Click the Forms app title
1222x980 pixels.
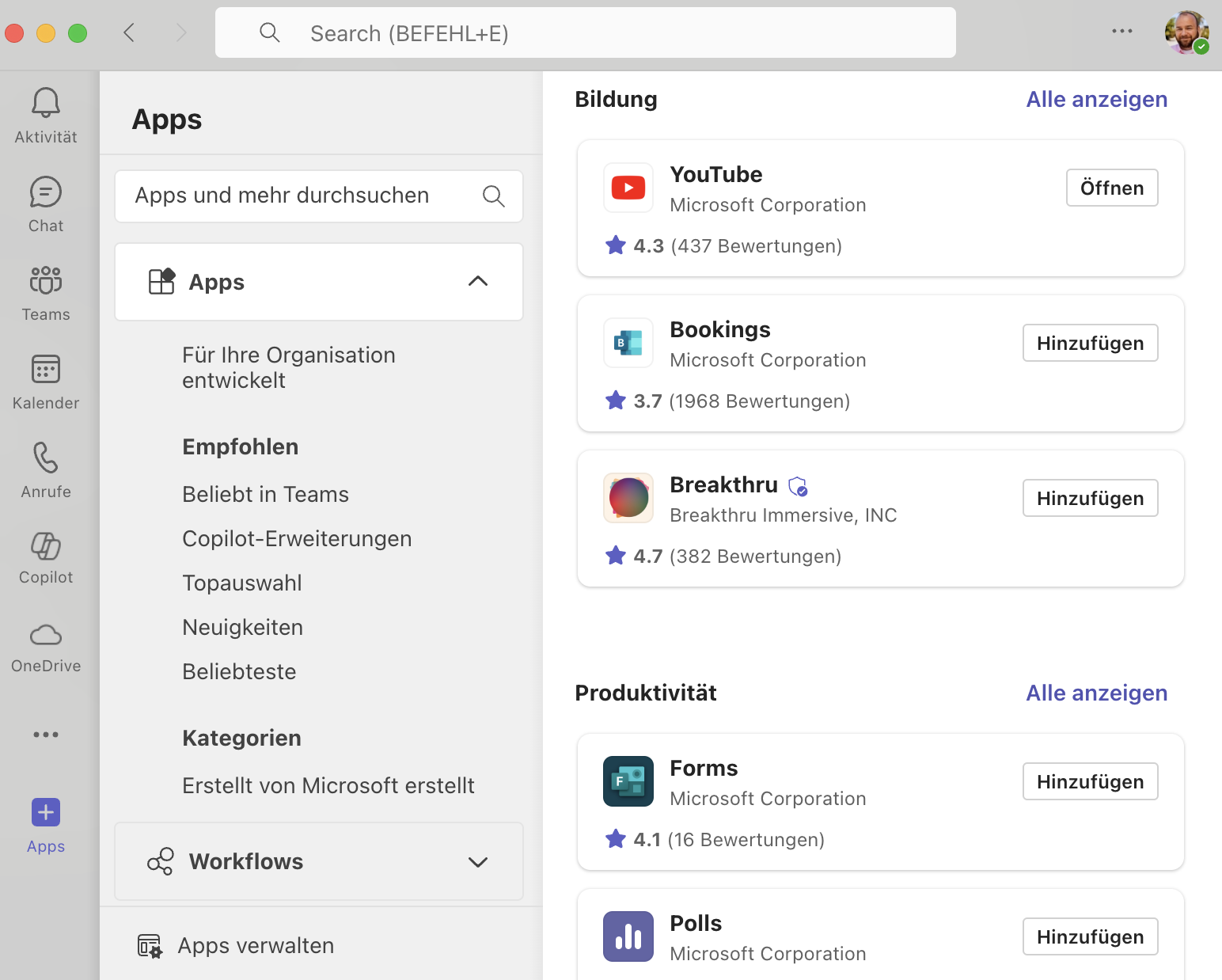click(x=704, y=768)
